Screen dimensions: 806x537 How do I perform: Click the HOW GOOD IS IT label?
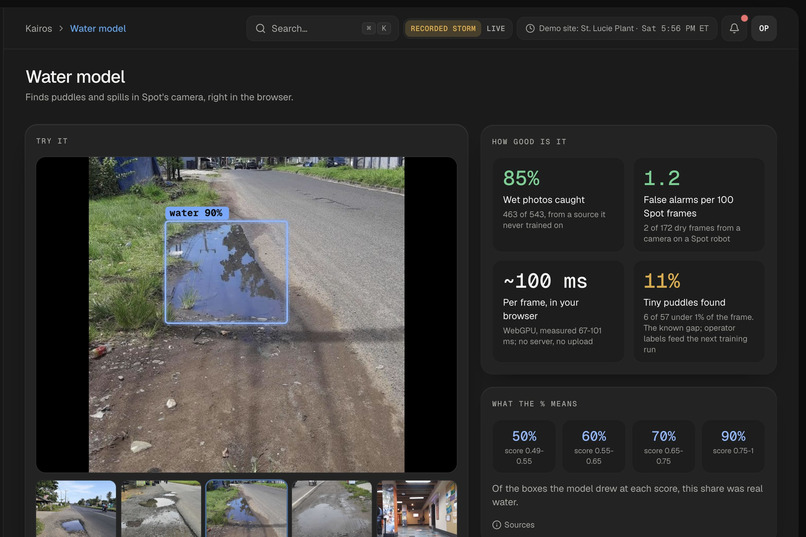click(529, 141)
